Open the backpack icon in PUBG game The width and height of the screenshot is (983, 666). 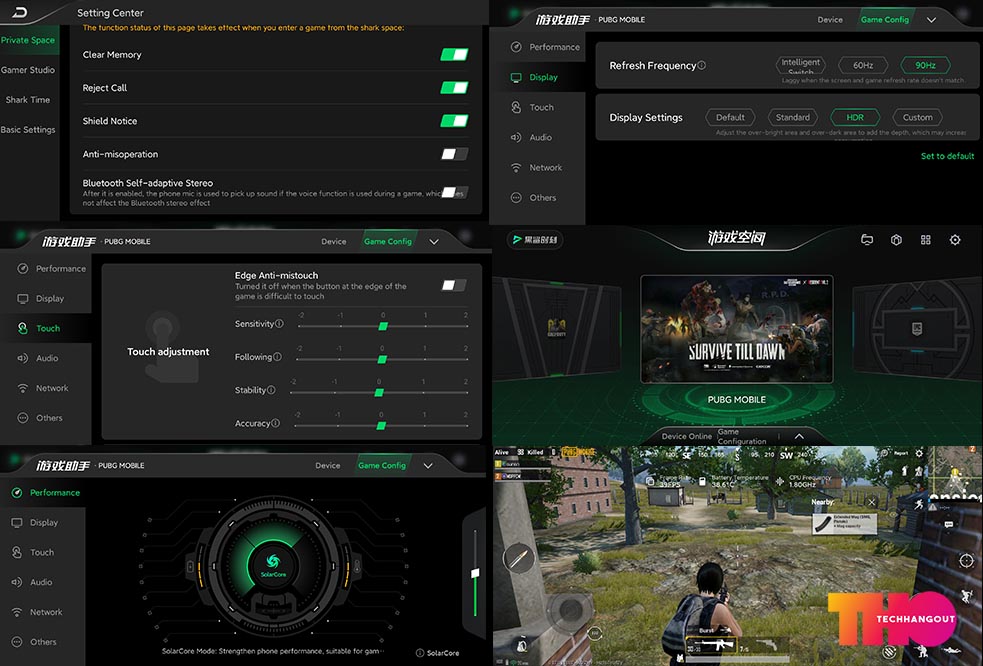[522, 643]
